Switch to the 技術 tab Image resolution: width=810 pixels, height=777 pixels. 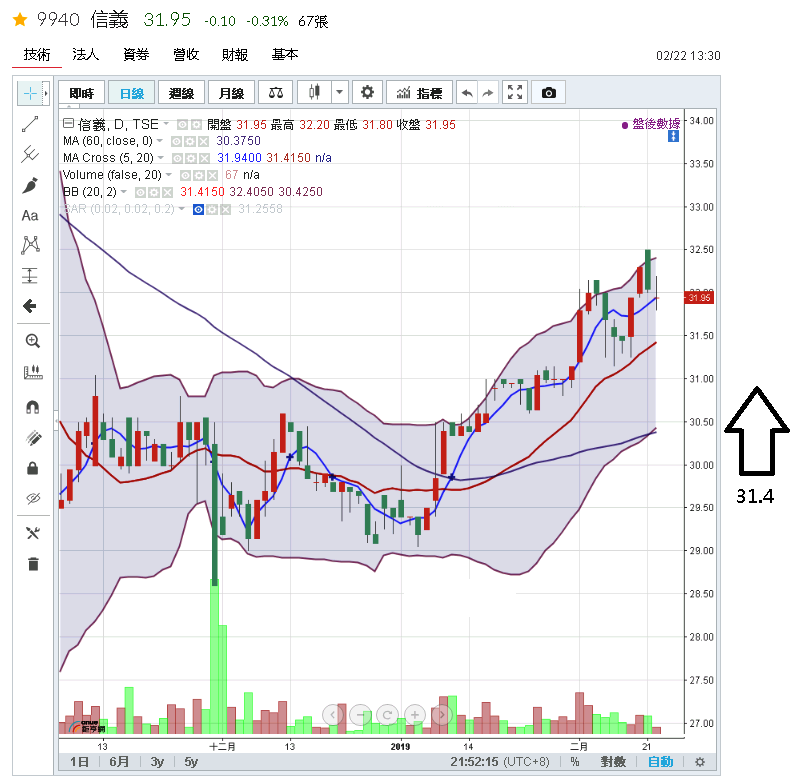tap(37, 55)
